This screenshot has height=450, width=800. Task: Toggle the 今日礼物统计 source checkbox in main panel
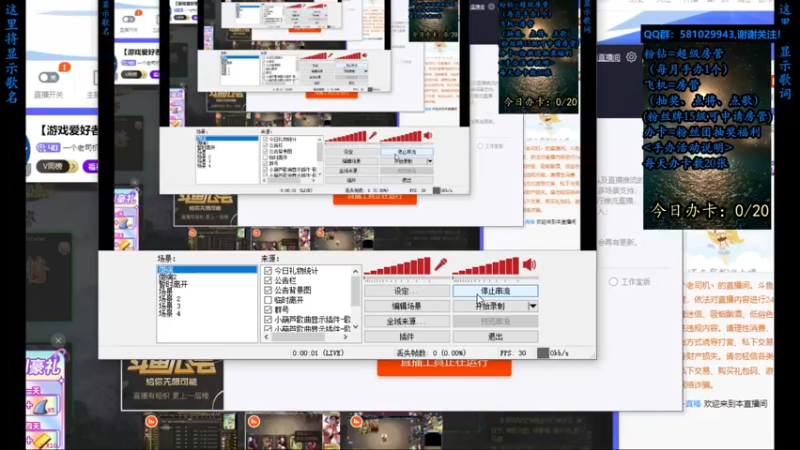pos(268,271)
